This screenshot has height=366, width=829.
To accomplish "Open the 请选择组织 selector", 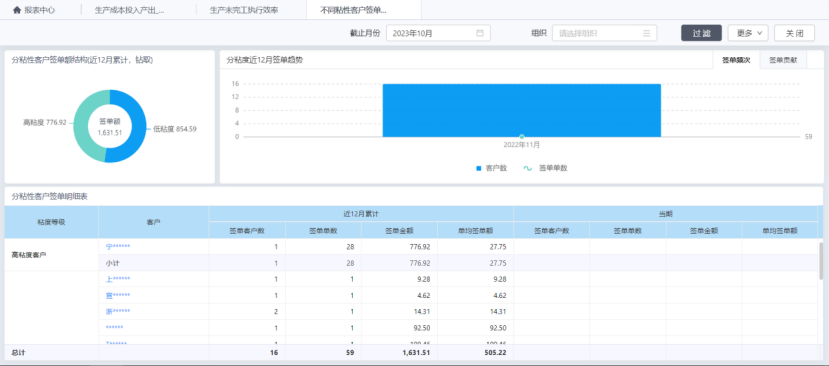I will pos(604,33).
